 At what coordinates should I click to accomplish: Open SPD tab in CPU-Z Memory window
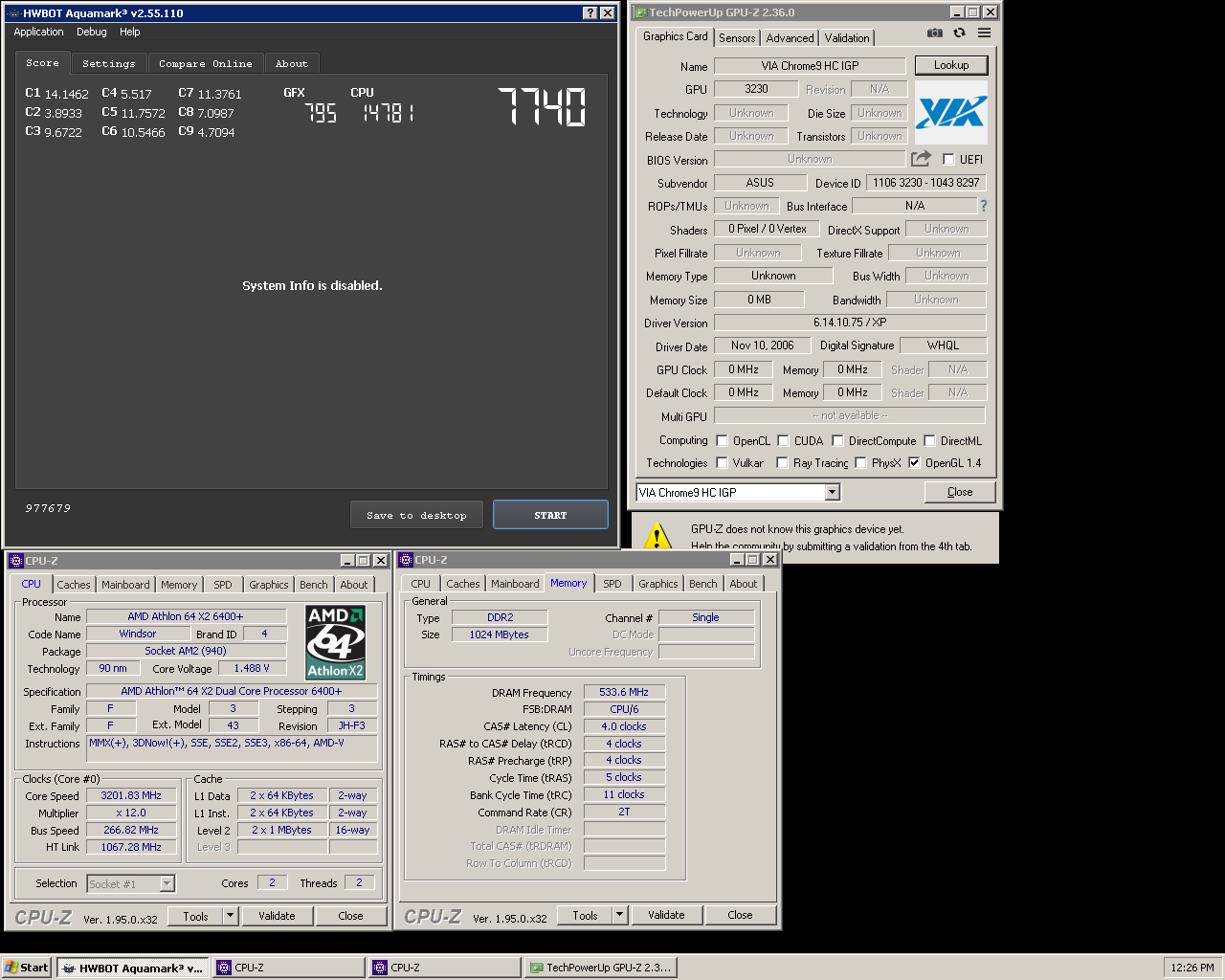tap(612, 584)
